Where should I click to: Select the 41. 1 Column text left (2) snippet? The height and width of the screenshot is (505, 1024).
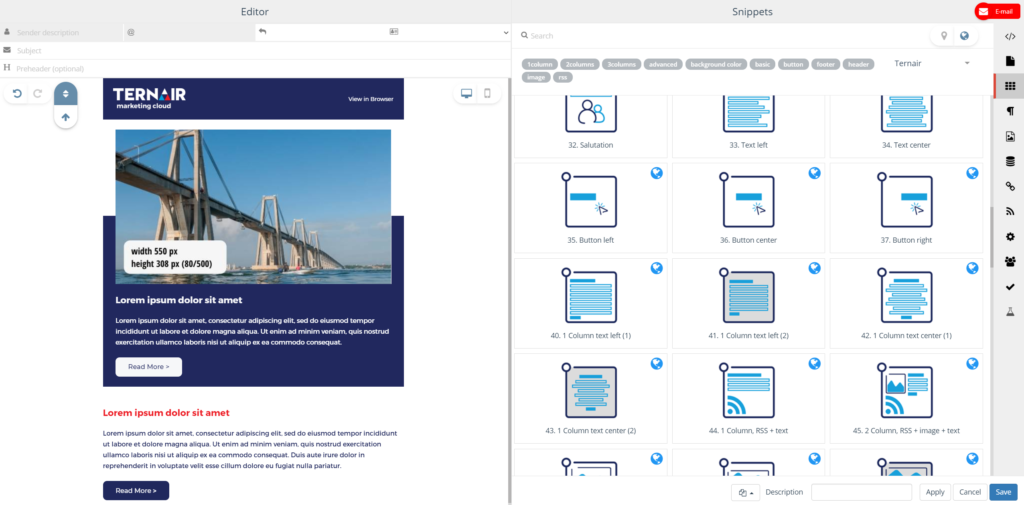coord(748,303)
